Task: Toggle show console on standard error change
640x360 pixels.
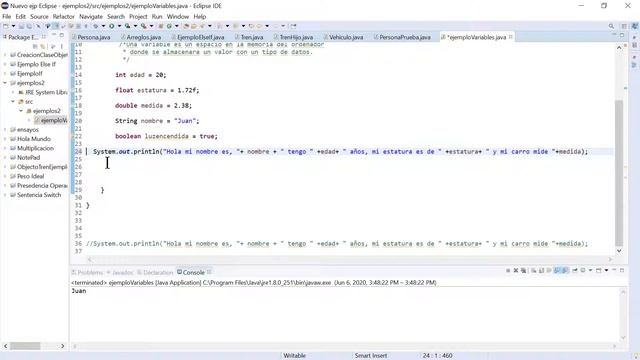Action: (565, 270)
